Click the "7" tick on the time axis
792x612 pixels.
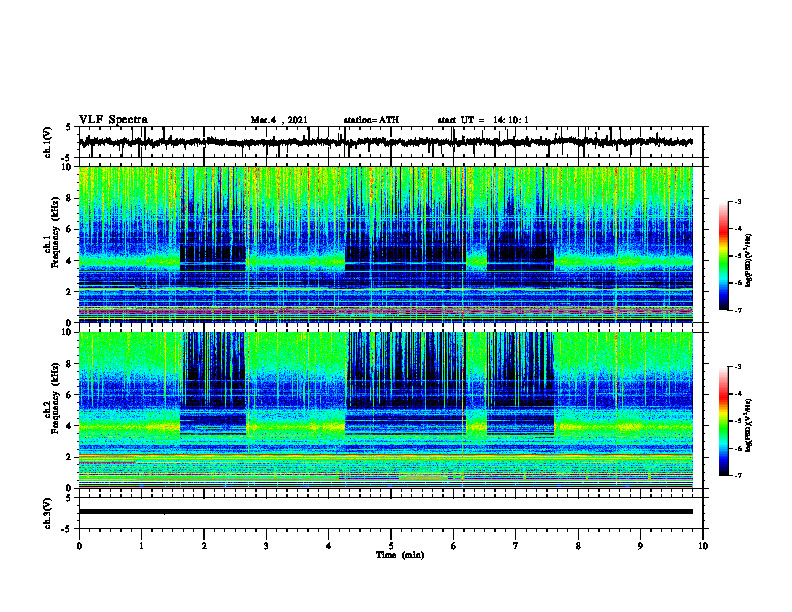point(516,546)
